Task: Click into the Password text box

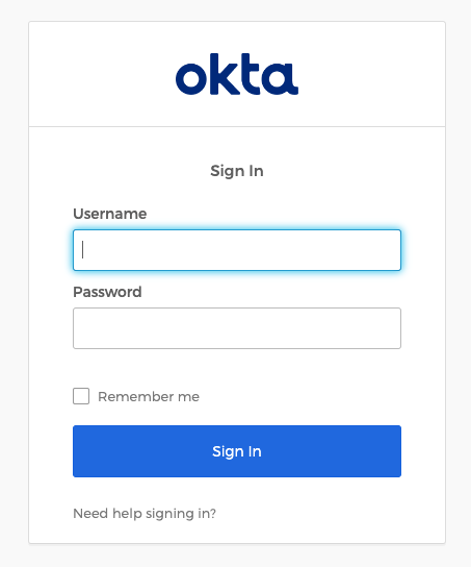Action: tap(237, 328)
